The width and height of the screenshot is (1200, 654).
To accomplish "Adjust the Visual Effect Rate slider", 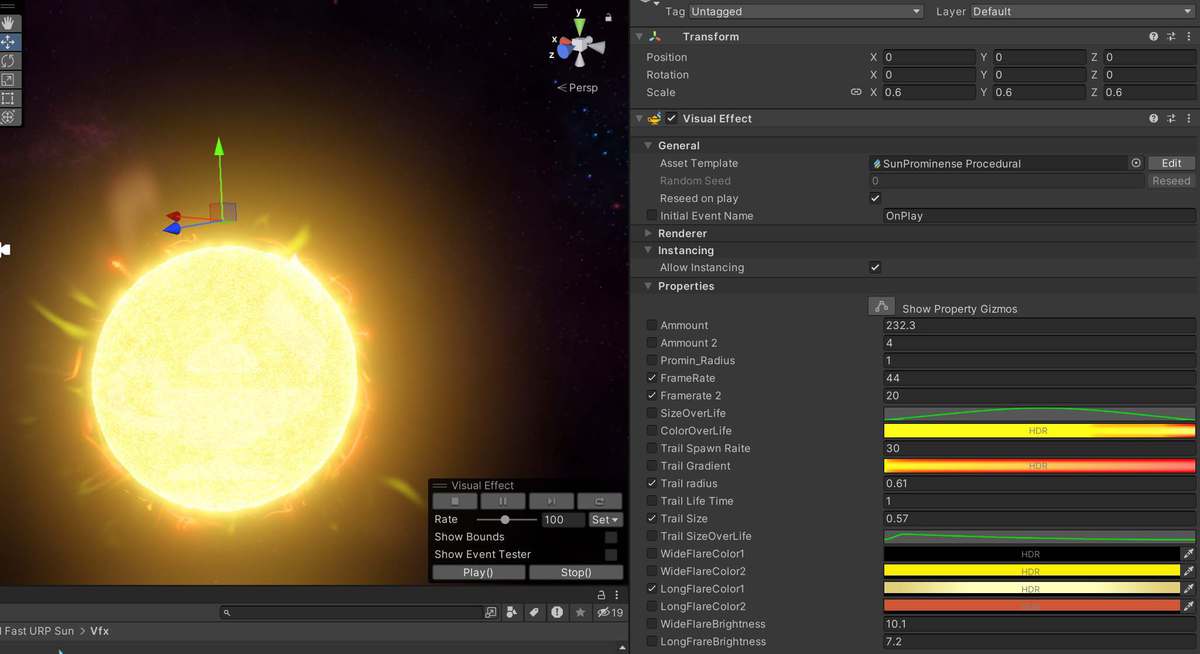I will (505, 519).
